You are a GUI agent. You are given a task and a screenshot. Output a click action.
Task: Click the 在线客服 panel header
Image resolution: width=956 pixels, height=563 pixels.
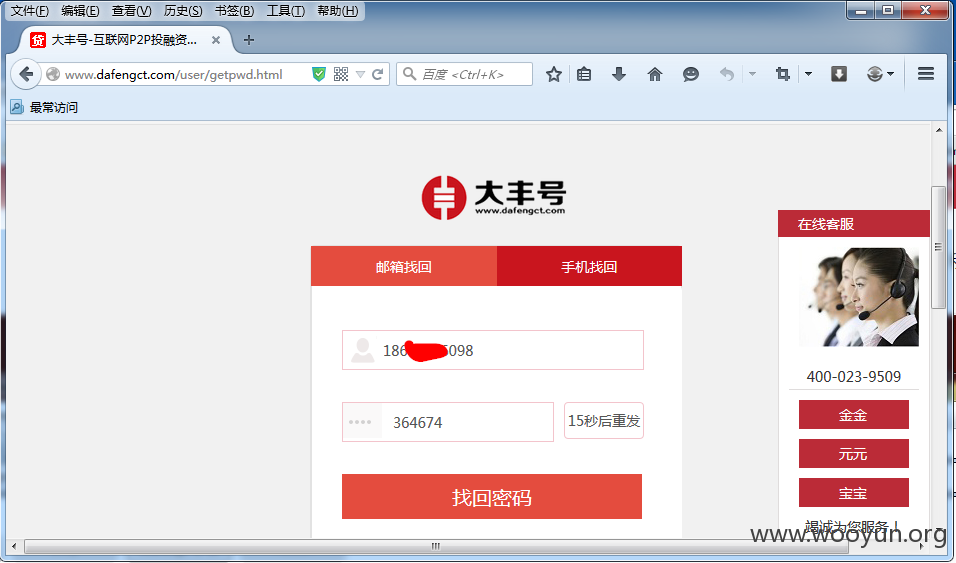[x=854, y=224]
